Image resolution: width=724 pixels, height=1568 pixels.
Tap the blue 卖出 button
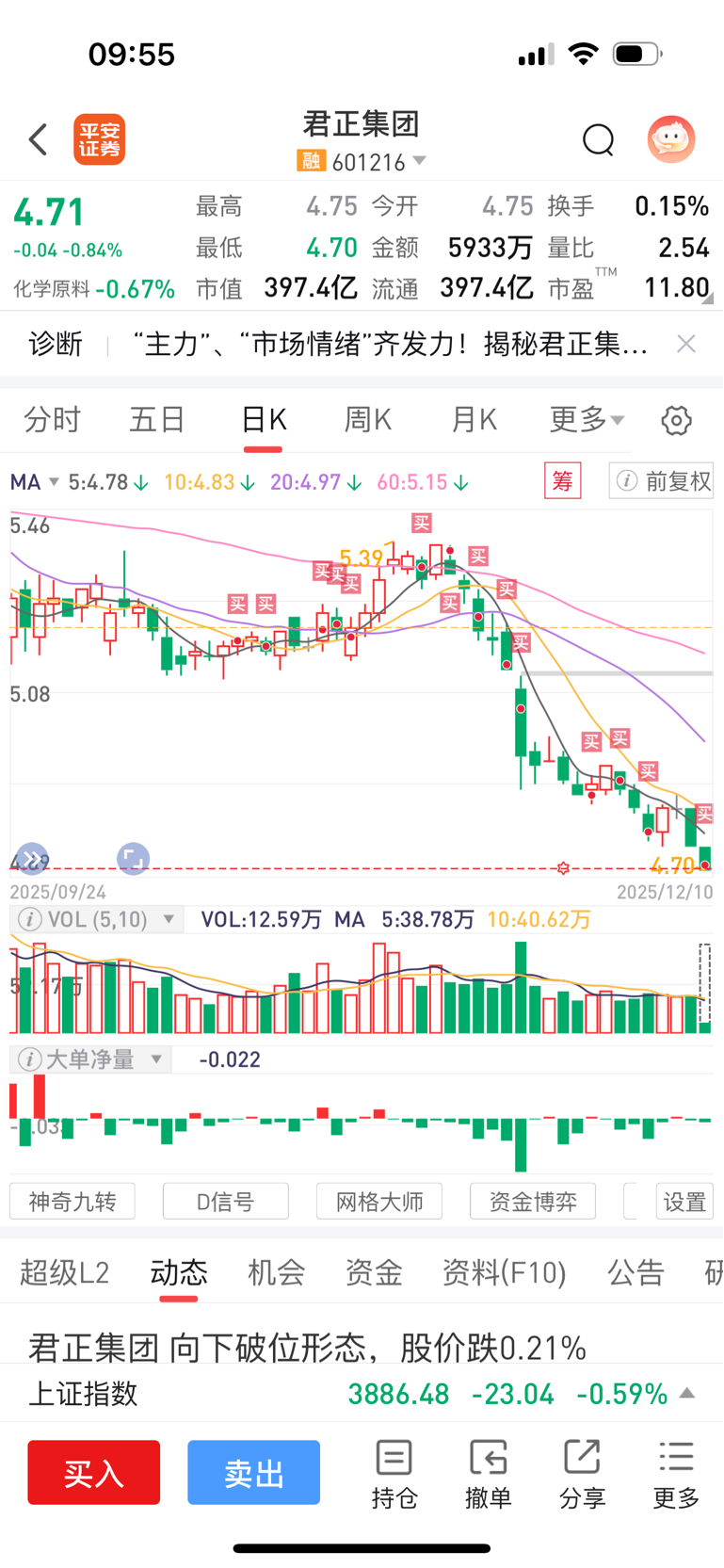click(x=254, y=1472)
